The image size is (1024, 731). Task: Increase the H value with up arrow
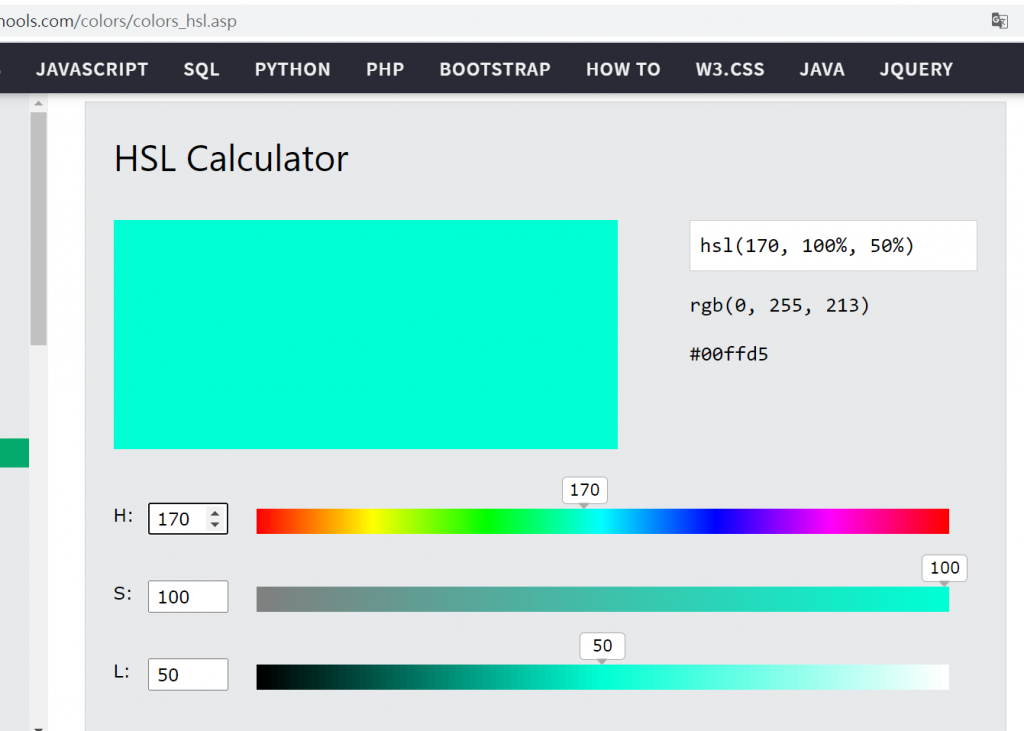pyautogui.click(x=215, y=513)
